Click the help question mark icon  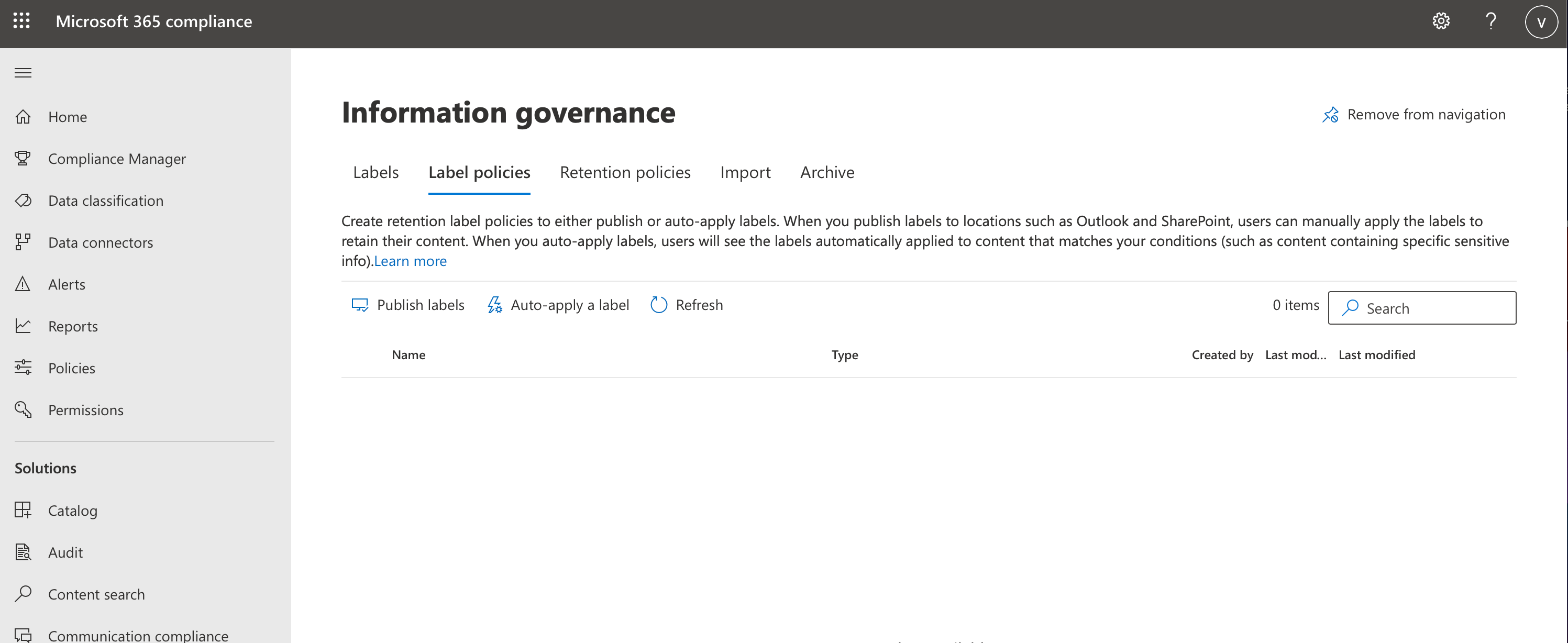coord(1490,21)
